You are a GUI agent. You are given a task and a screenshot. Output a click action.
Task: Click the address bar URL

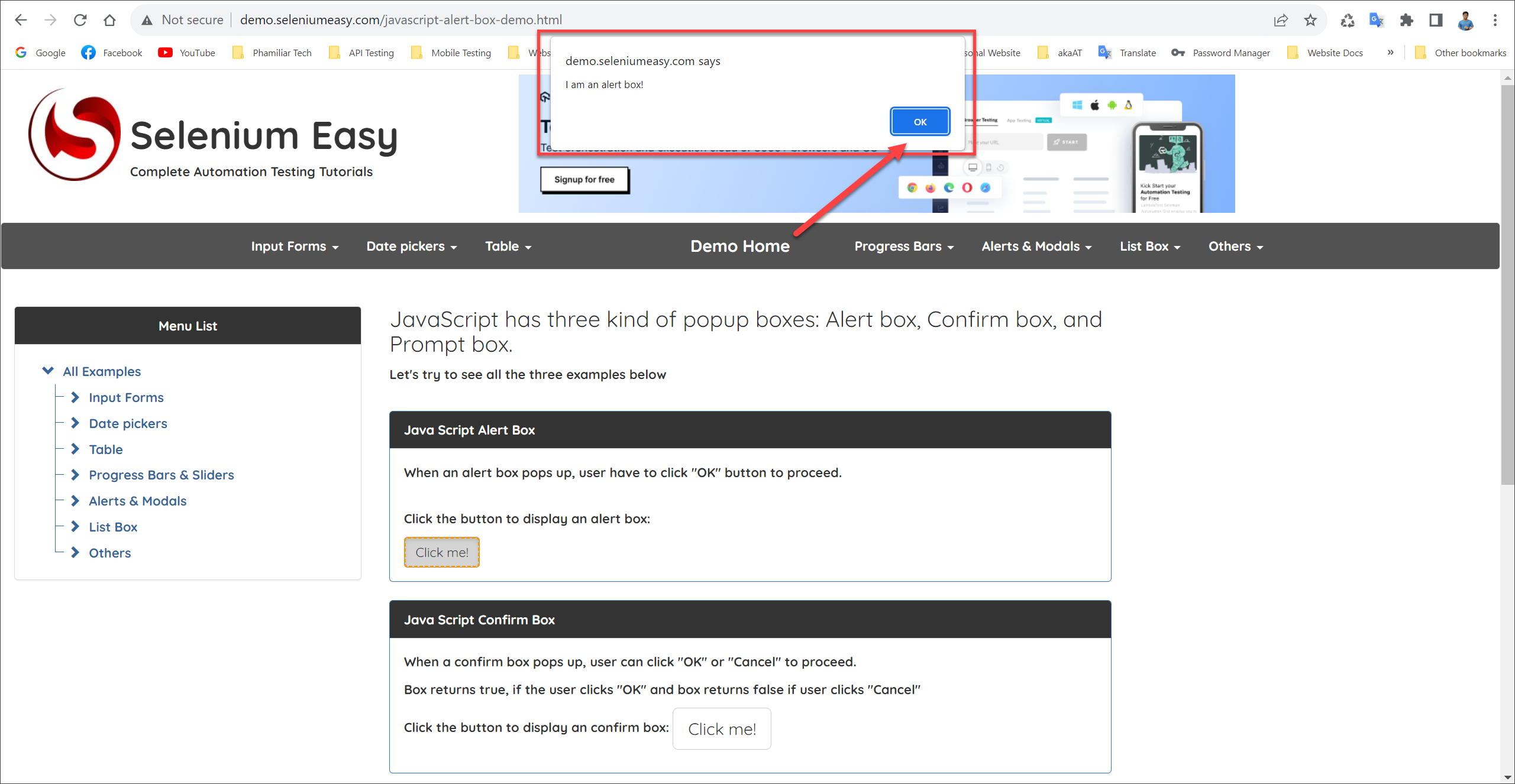(x=401, y=20)
